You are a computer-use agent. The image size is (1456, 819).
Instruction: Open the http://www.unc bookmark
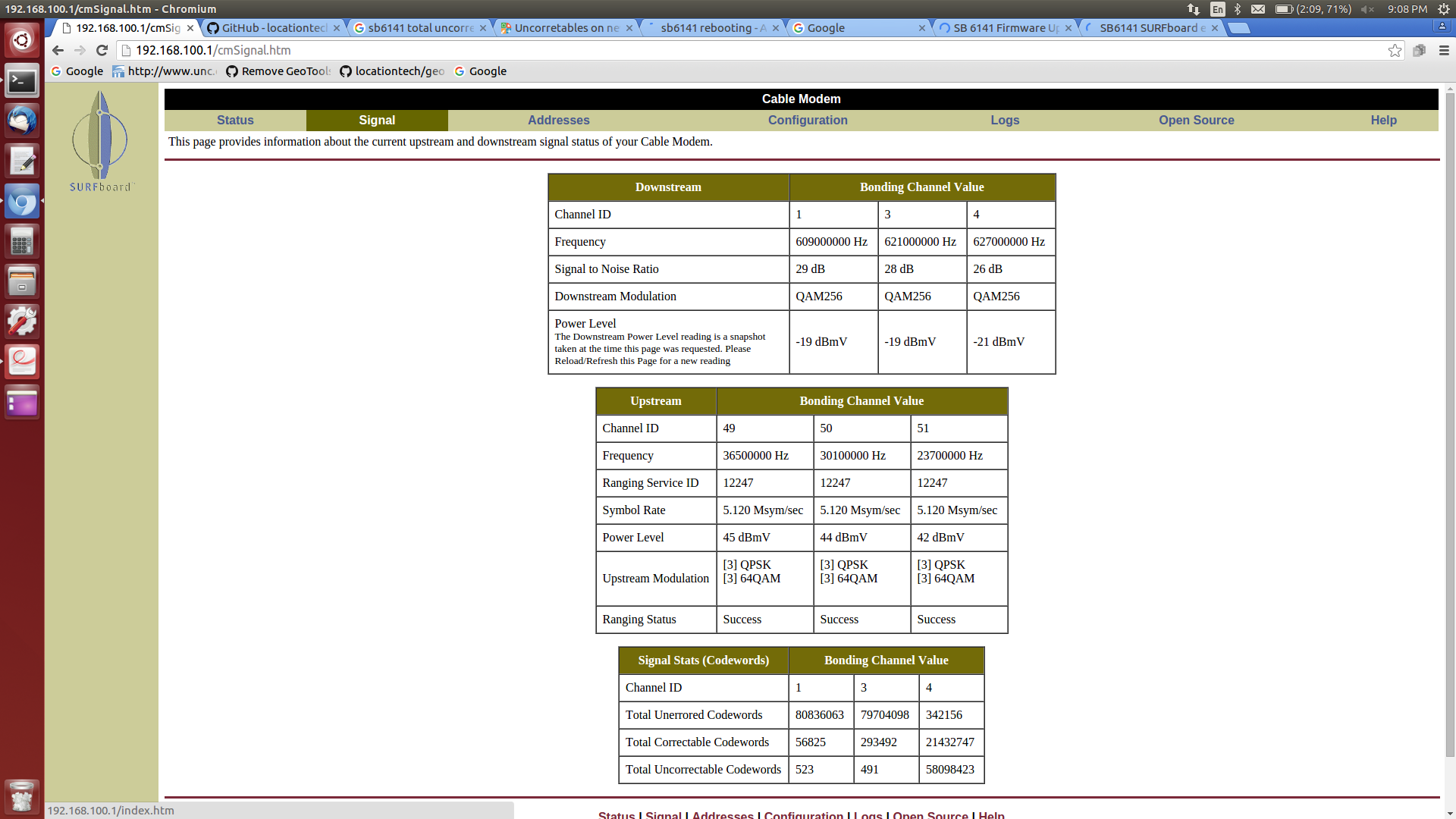(x=165, y=71)
